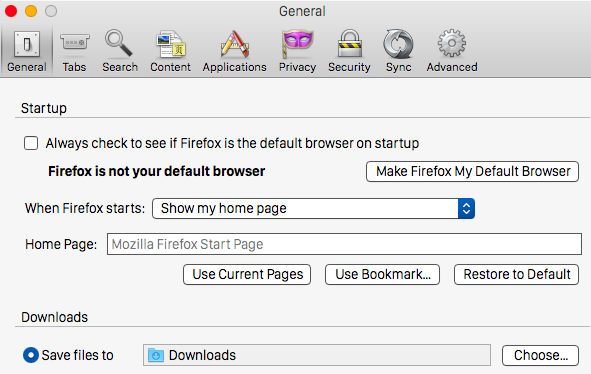Screen dimensions: 591x374
Task: Open the Sync preferences icon
Action: pos(398,44)
